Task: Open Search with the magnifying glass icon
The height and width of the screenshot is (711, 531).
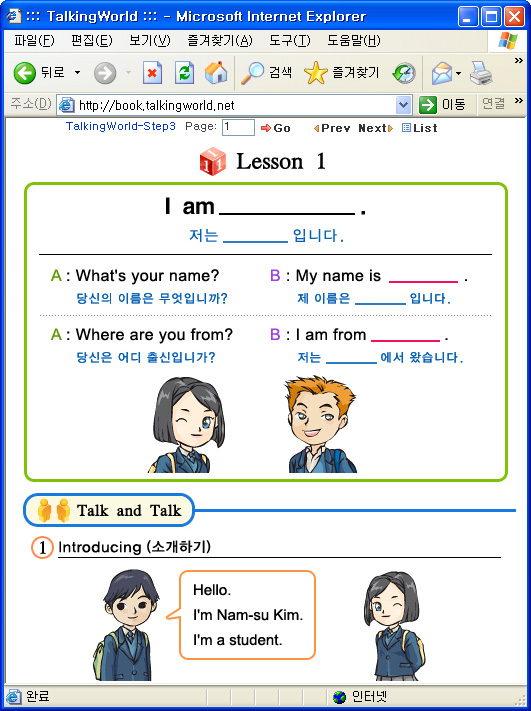Action: click(252, 73)
